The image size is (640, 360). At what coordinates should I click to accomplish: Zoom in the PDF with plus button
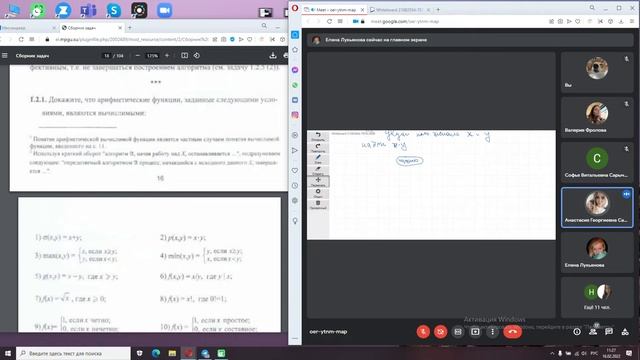coord(167,56)
